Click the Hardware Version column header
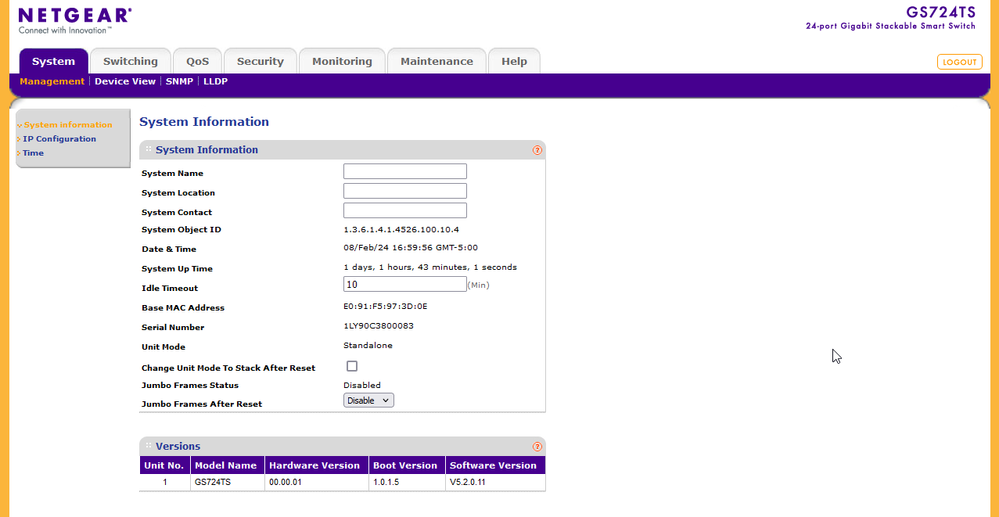 pos(315,465)
